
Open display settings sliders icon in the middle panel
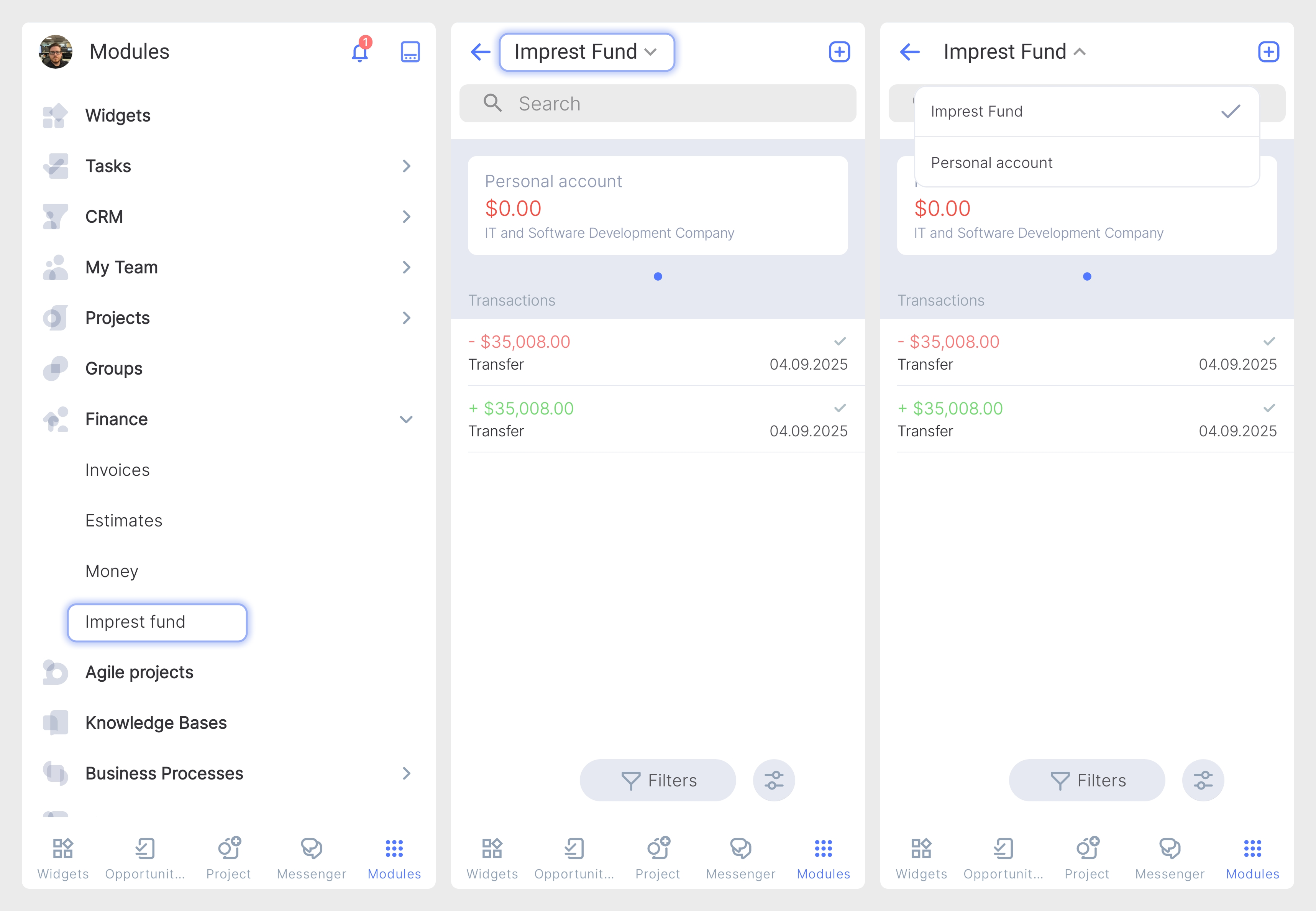point(773,780)
